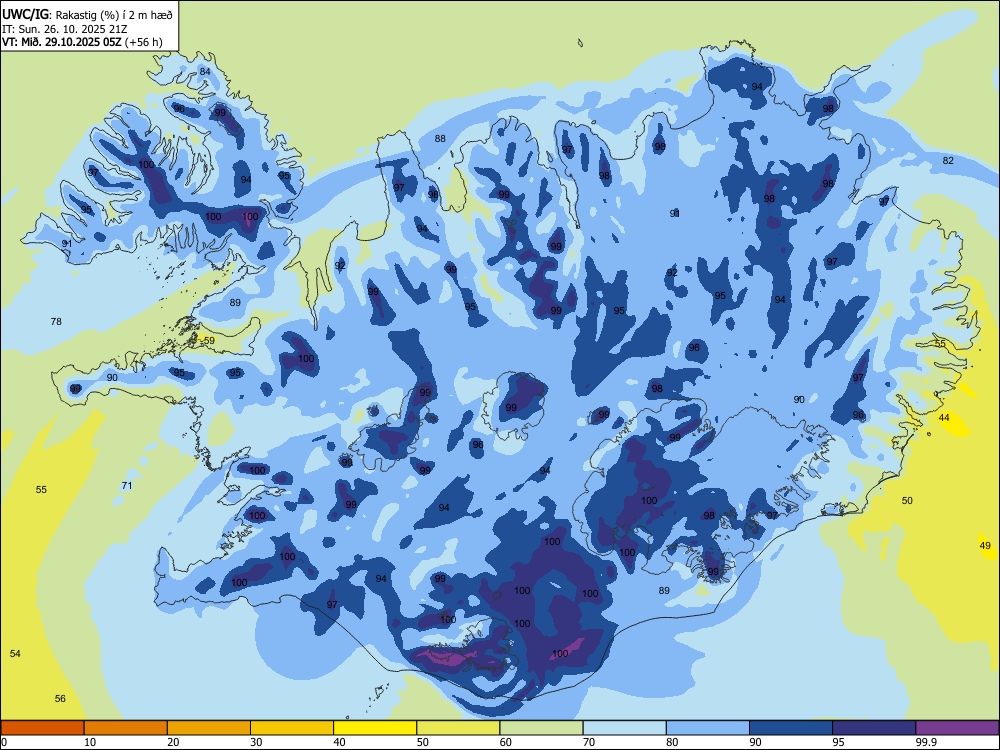Click the humidity value '54' on the map
1000x750 pixels.
point(15,654)
